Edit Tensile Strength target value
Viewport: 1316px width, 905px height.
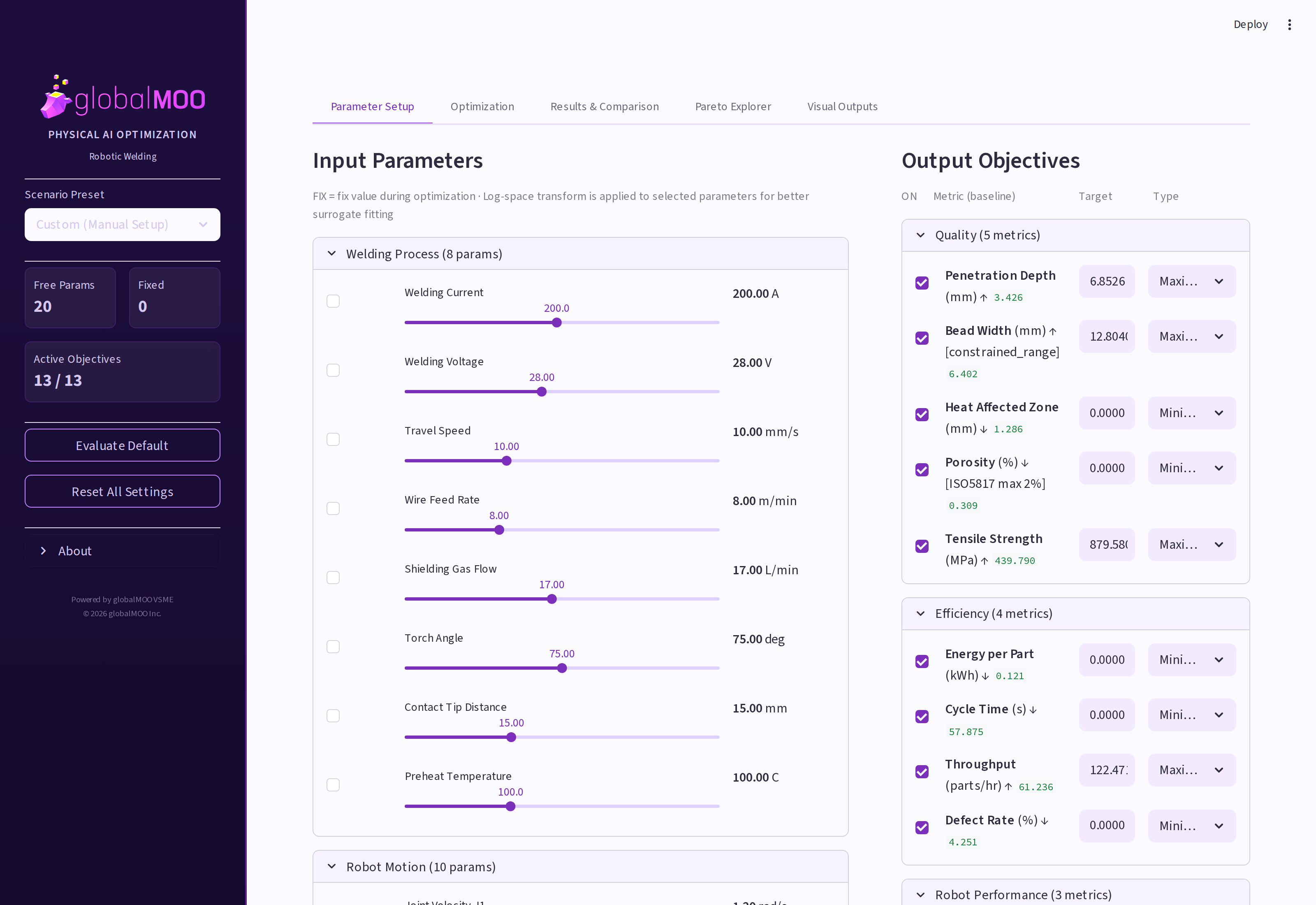[1107, 544]
